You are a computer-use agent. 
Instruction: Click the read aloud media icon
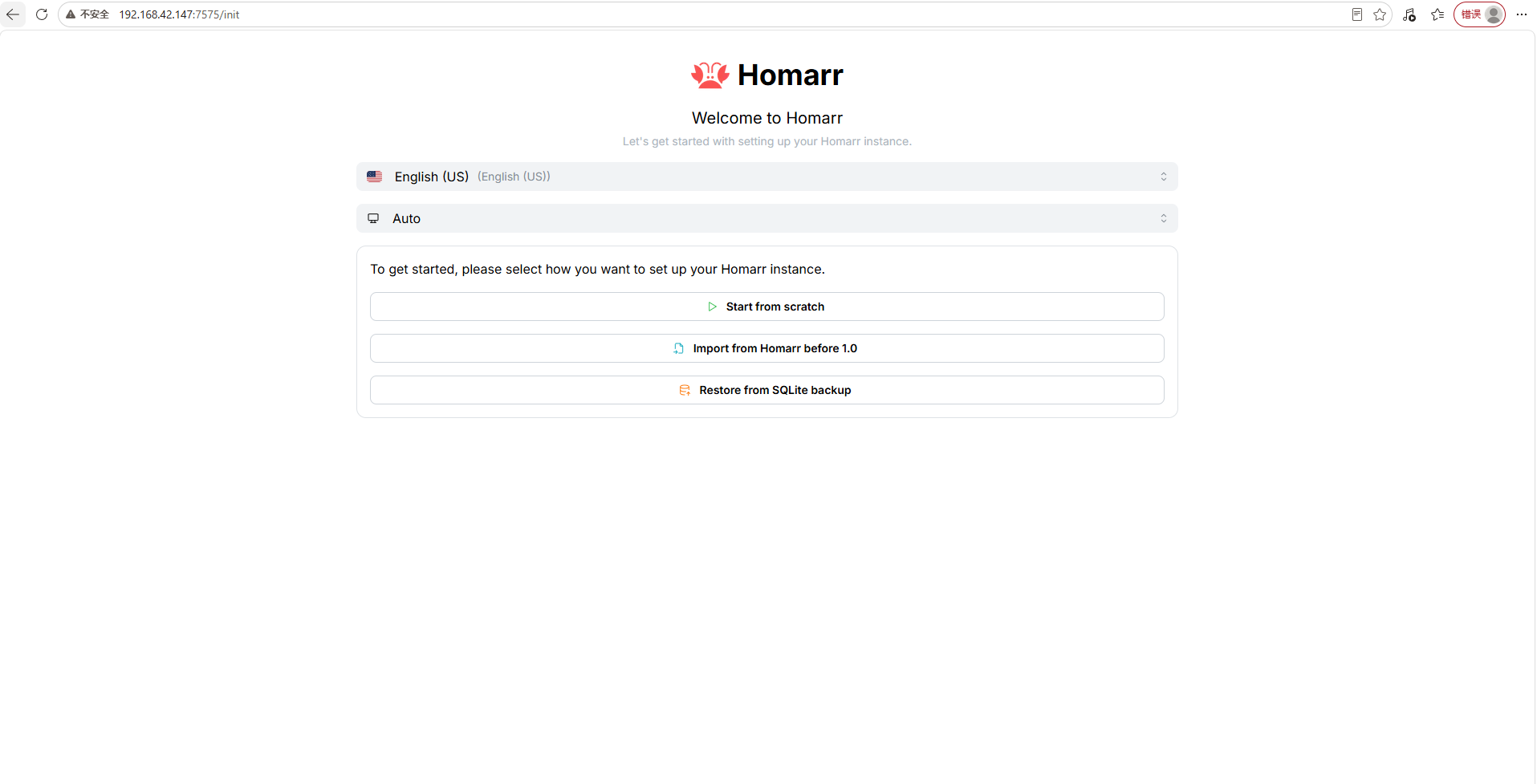(x=1409, y=14)
